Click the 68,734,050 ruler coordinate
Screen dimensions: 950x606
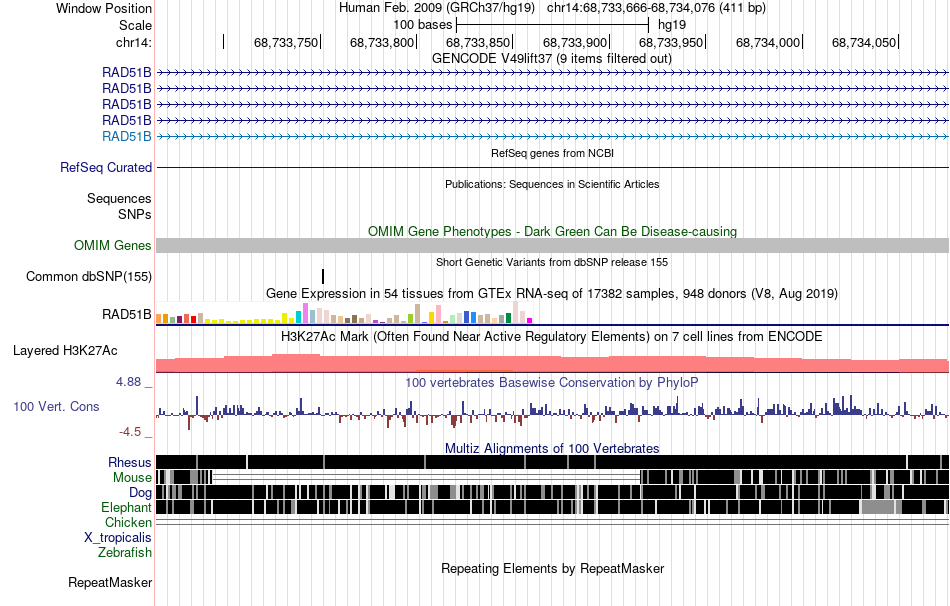click(863, 42)
